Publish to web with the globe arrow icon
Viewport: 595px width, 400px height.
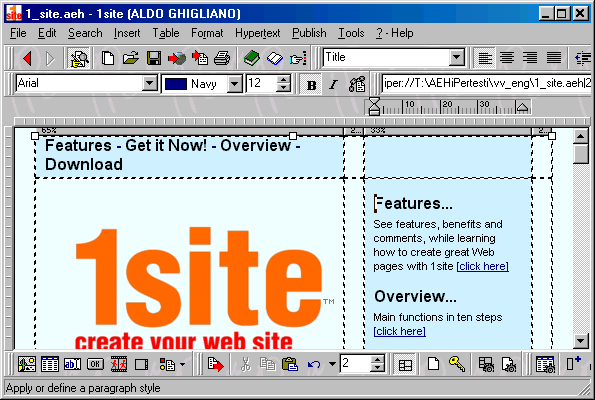[177, 58]
